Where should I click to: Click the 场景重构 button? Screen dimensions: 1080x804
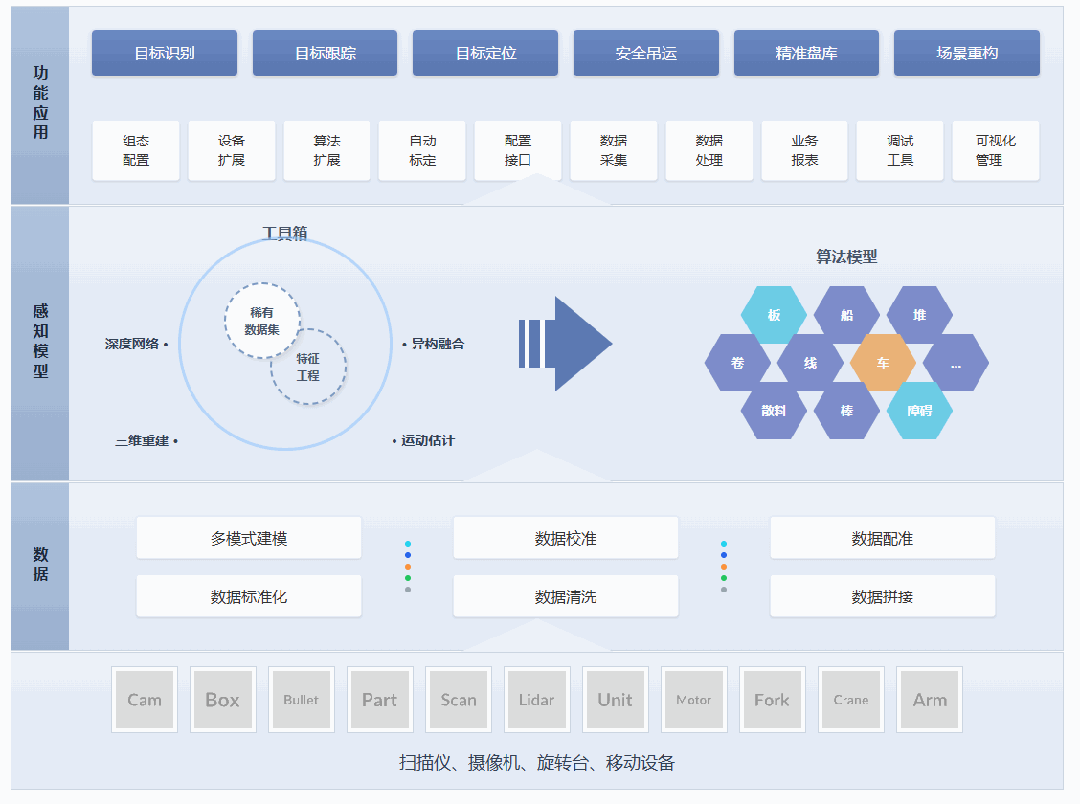967,53
